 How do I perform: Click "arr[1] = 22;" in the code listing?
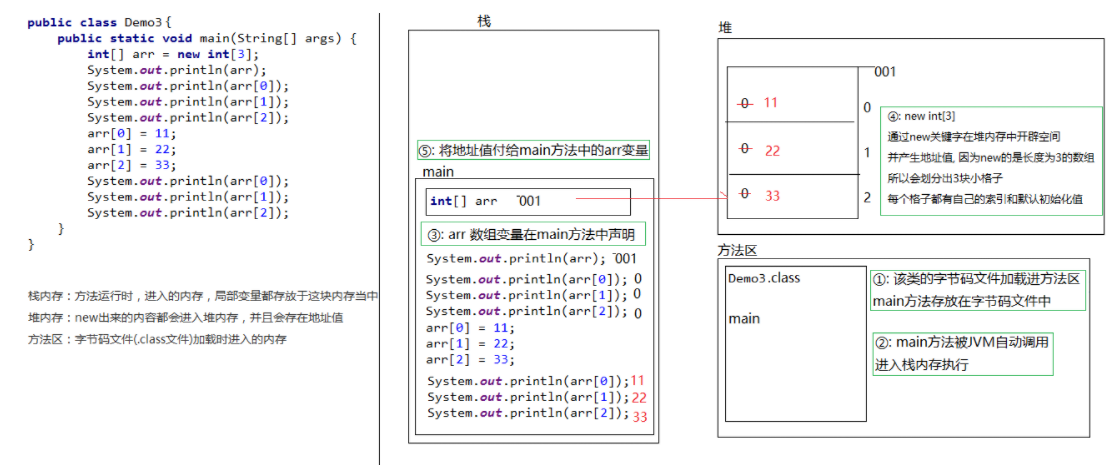coord(132,150)
